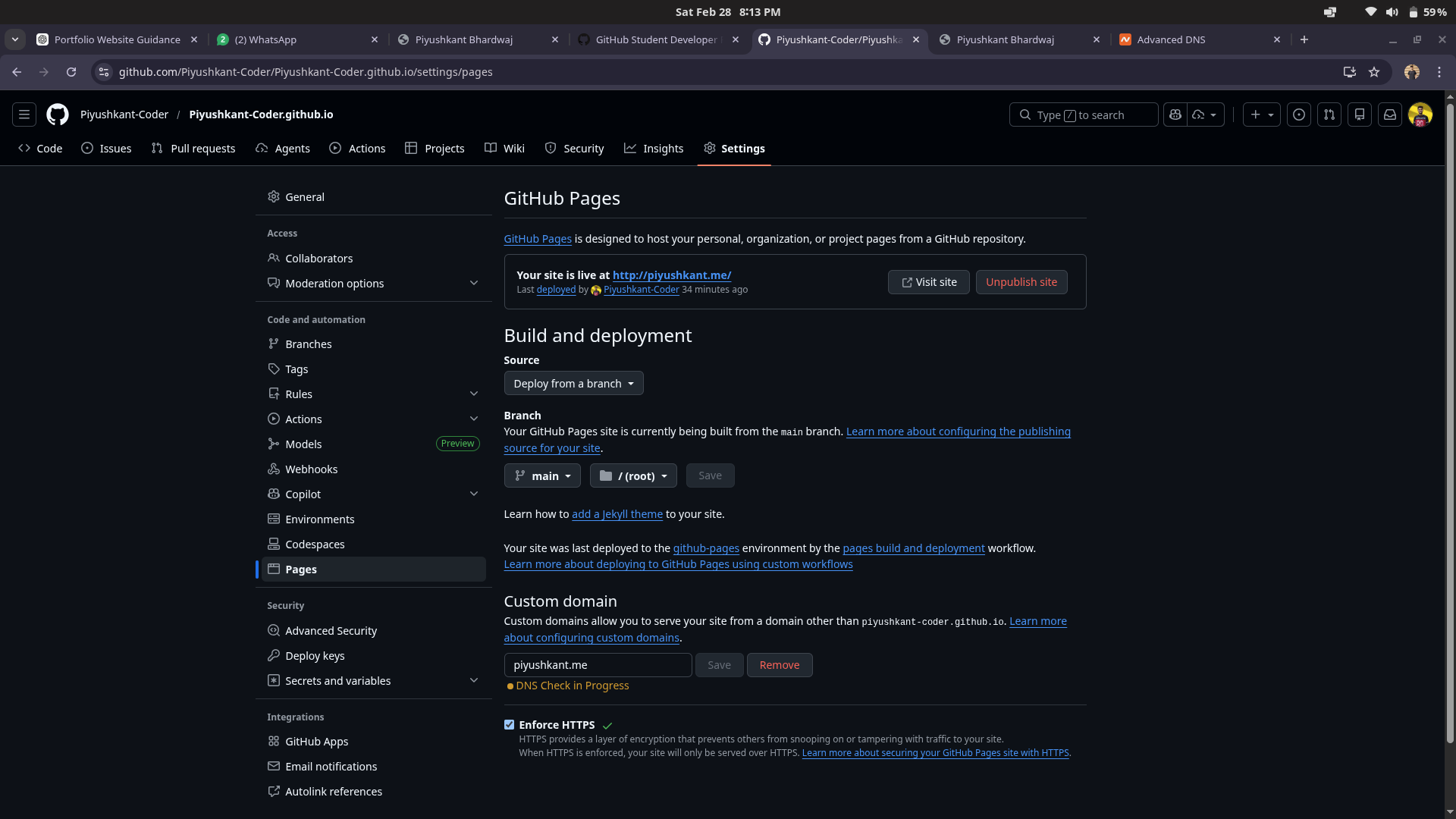Switch to the Insights tab
This screenshot has width=1456, height=819.
point(654,149)
